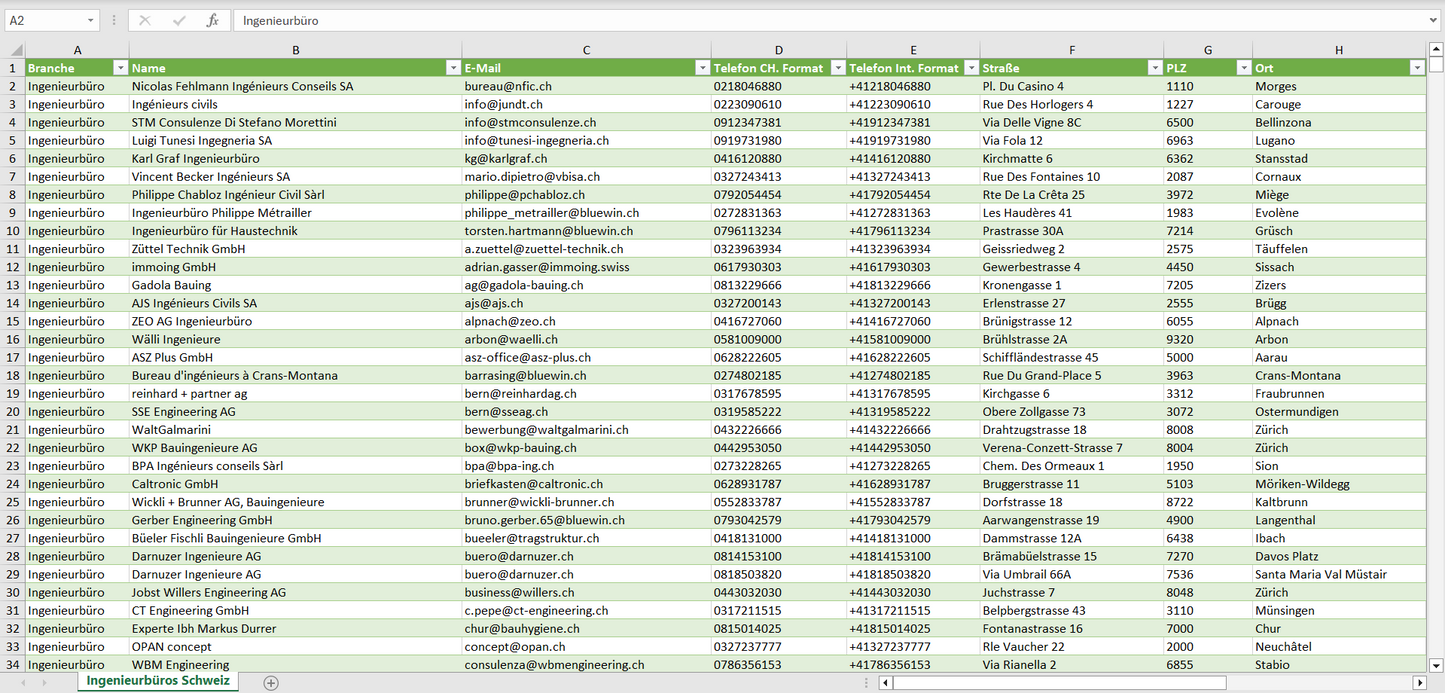The height and width of the screenshot is (693, 1445).
Task: Open the Ort column filter dropdown
Action: coord(1416,68)
